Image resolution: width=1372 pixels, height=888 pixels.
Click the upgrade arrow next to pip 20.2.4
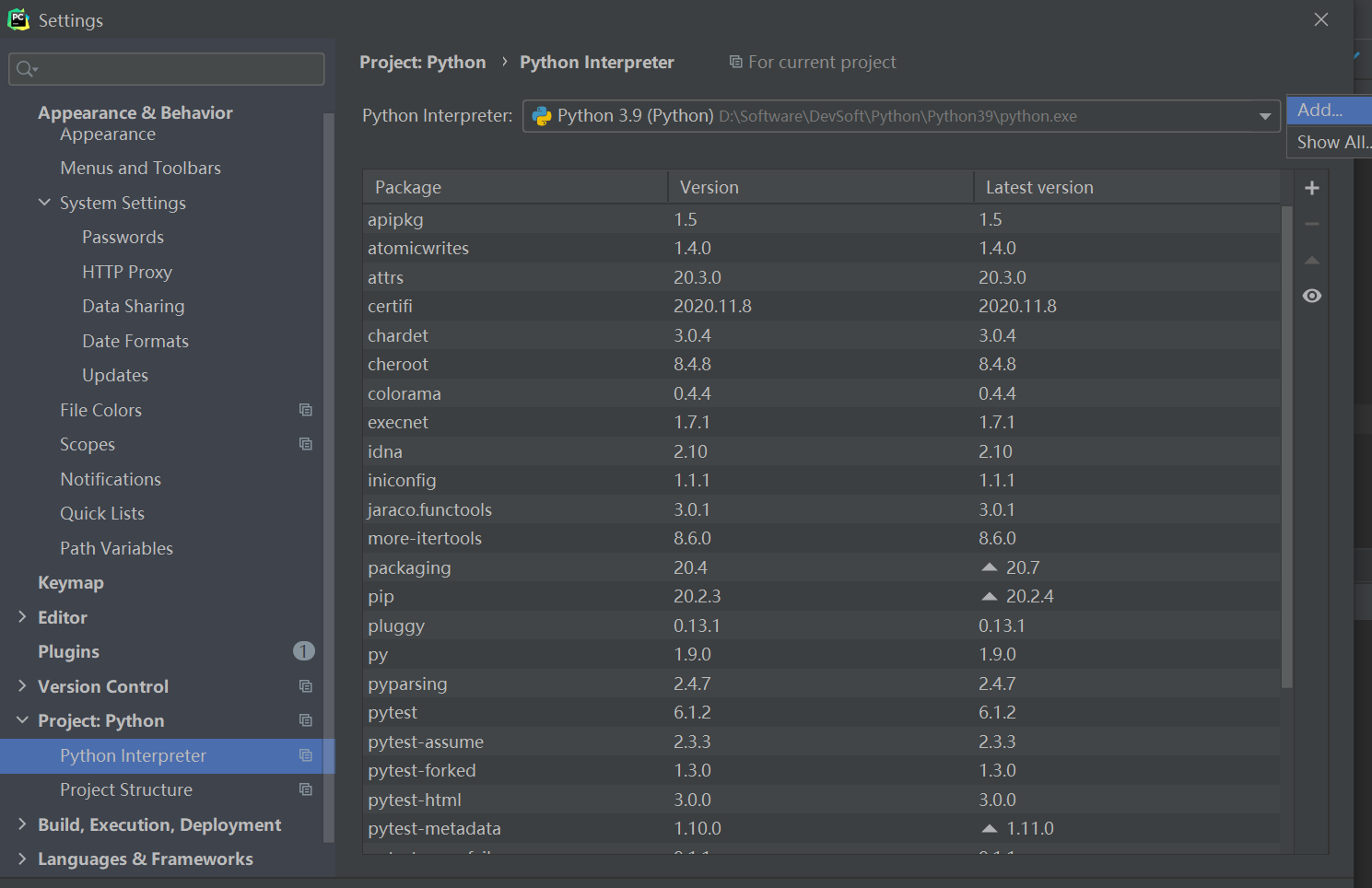[x=990, y=597]
